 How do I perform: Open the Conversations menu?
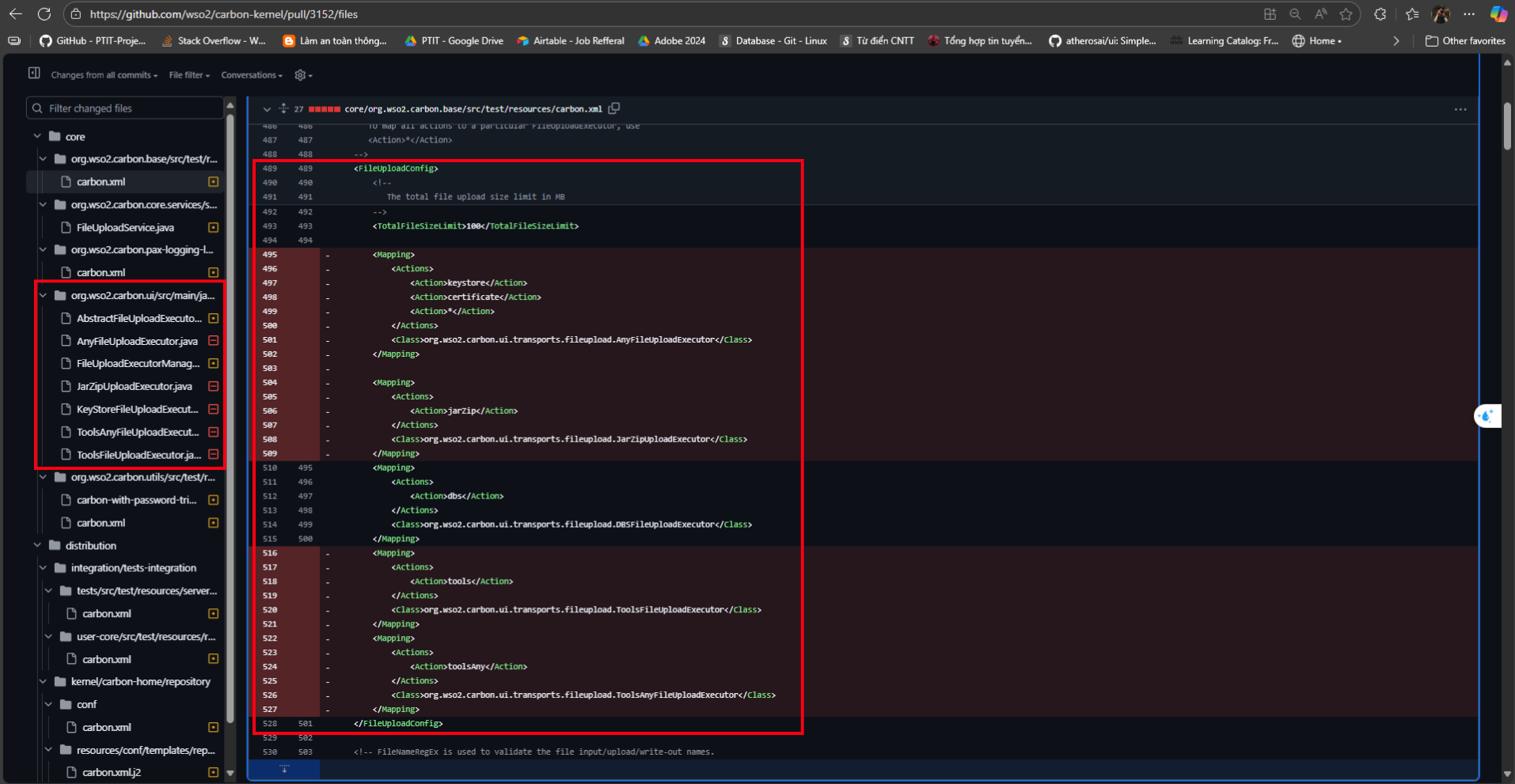pos(251,75)
